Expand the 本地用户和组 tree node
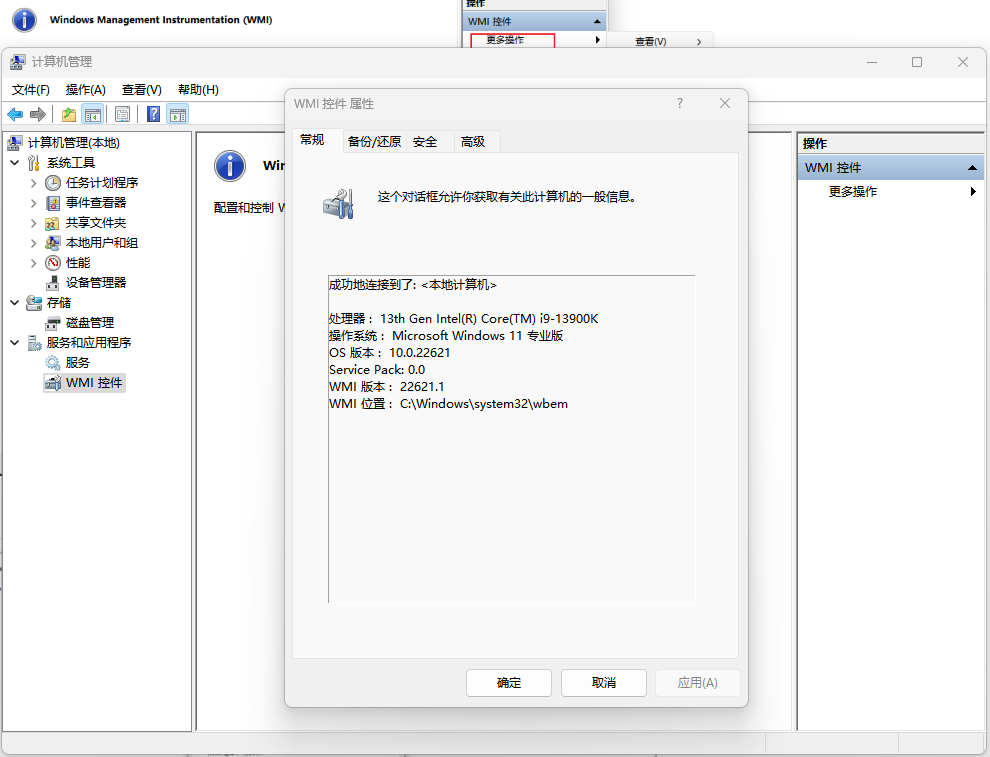This screenshot has height=757, width=990. 33,243
